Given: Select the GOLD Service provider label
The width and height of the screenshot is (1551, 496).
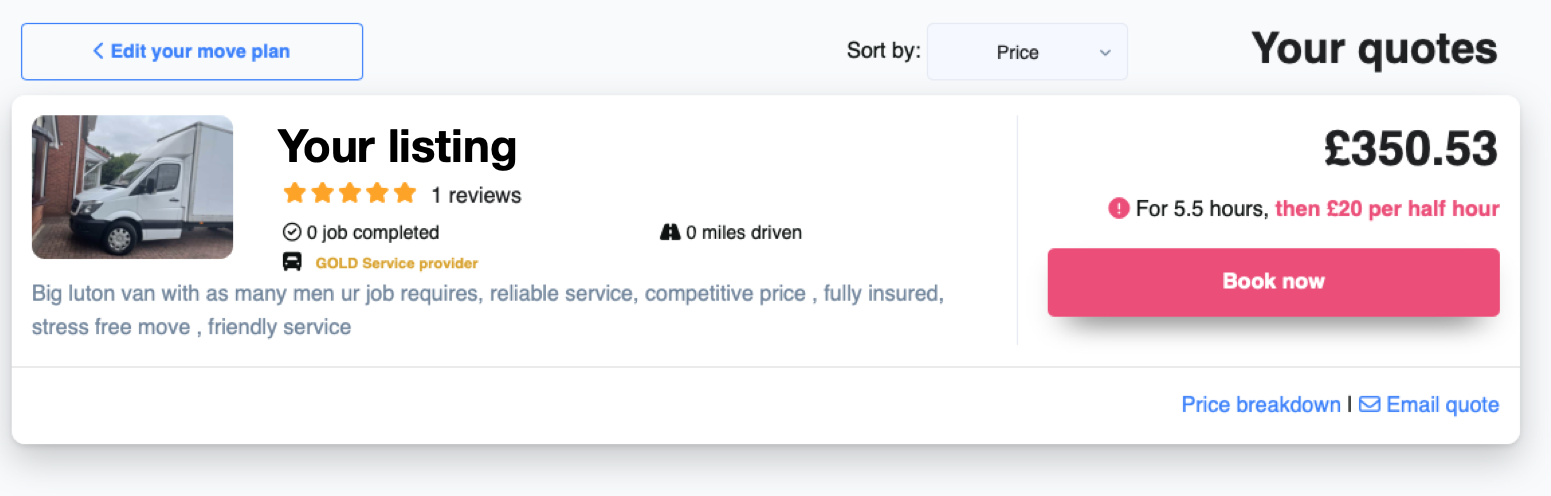Looking at the screenshot, I should point(397,264).
